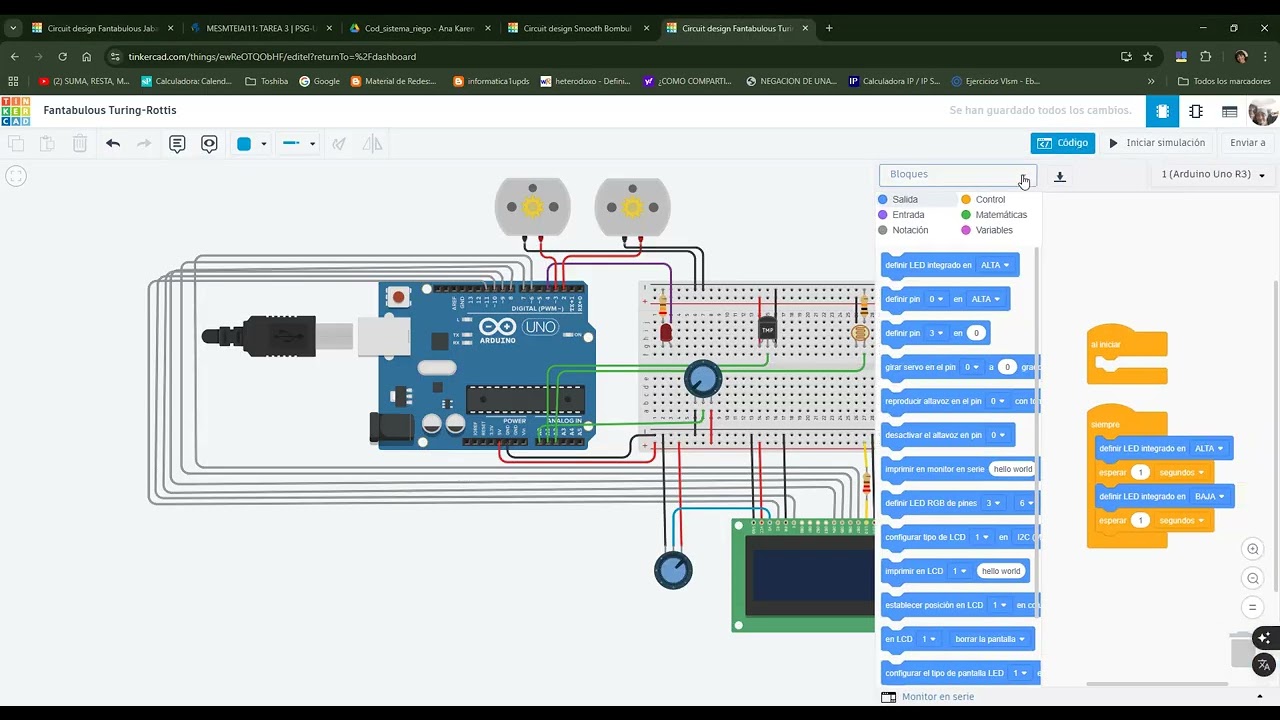Open pin dropdown in desactivar el altavoz block
This screenshot has height=720, width=1280.
point(997,435)
